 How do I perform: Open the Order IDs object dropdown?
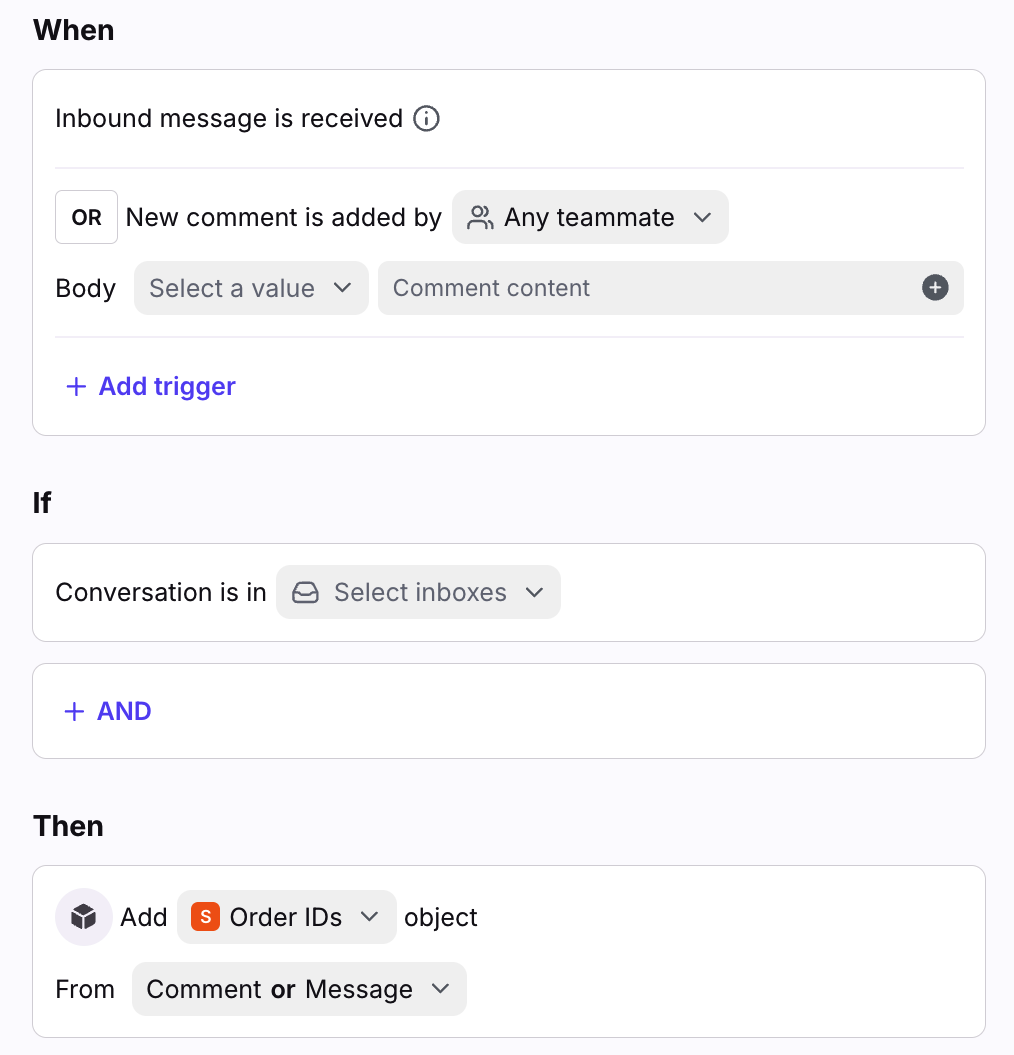[x=287, y=917]
